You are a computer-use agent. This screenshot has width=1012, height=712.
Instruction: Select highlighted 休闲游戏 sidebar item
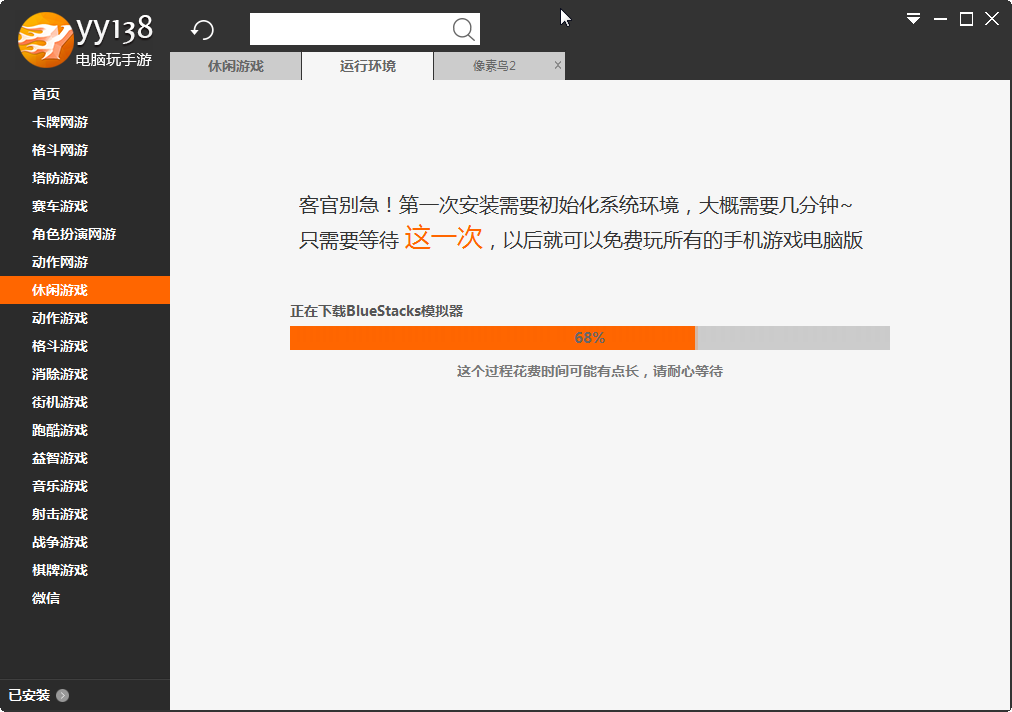pos(85,290)
